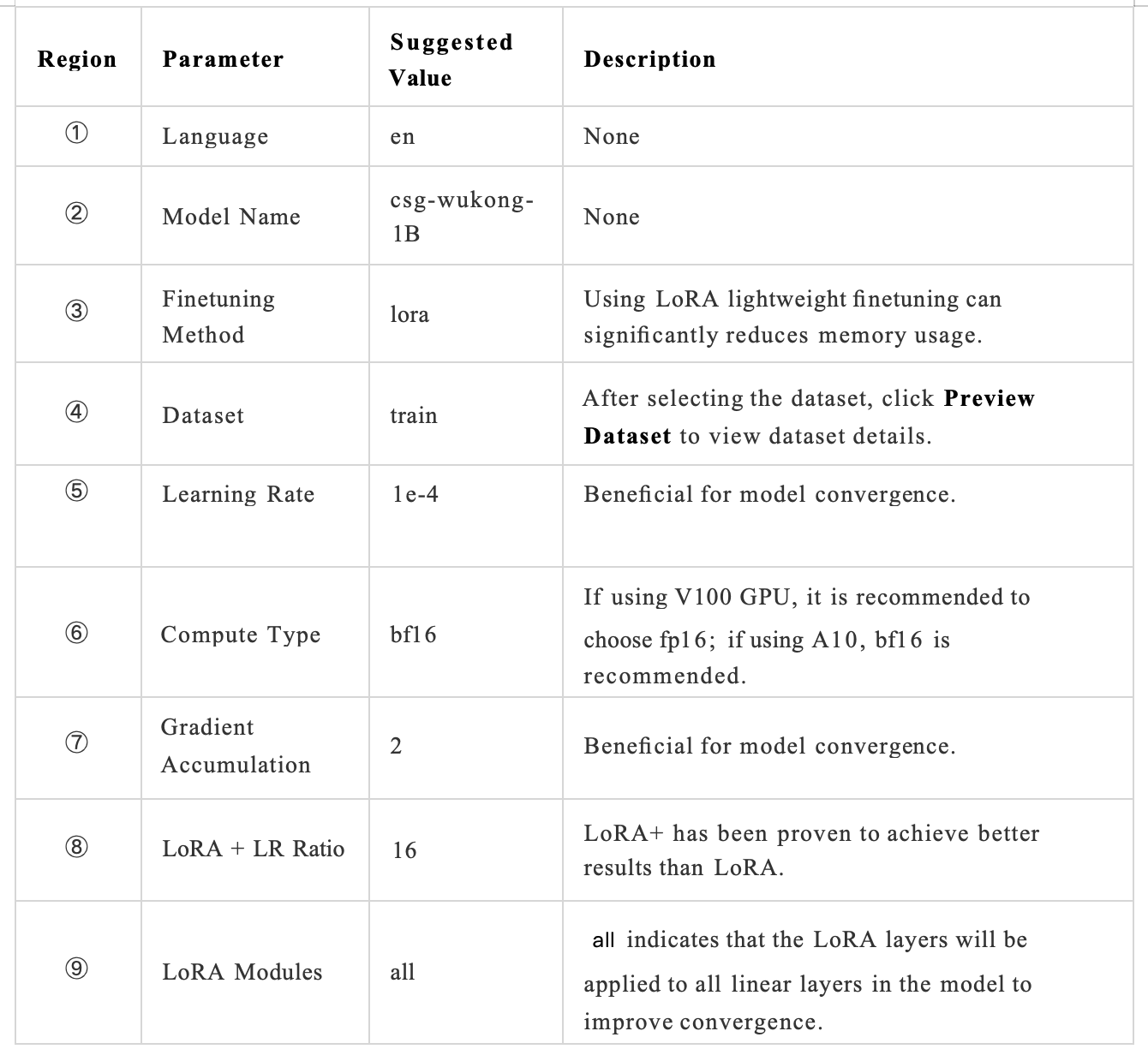Click the LoRA + LR Ratio parameter cell
The height and width of the screenshot is (1055, 1148).
pos(254,849)
